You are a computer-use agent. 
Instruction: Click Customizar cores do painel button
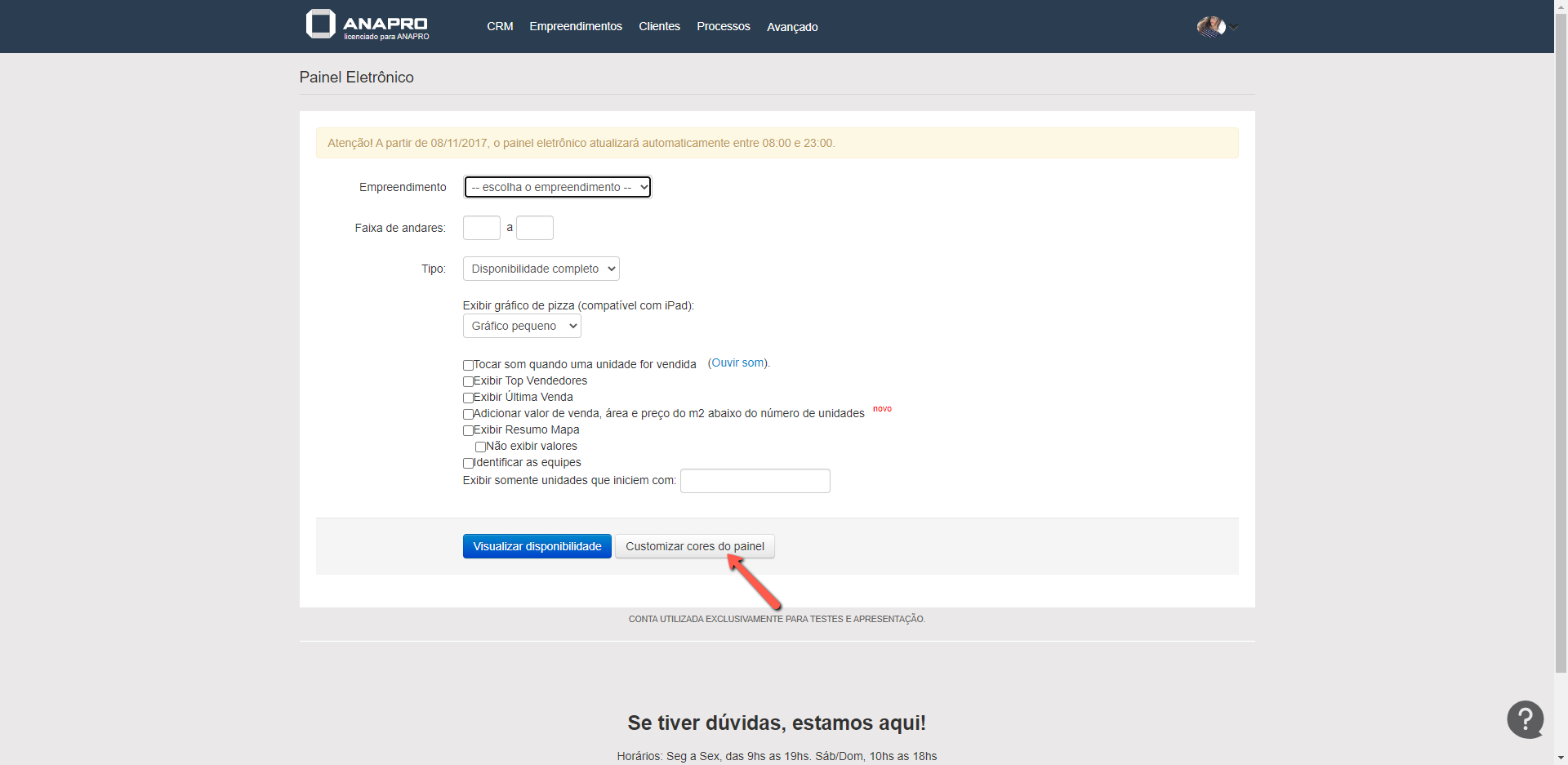tap(694, 546)
